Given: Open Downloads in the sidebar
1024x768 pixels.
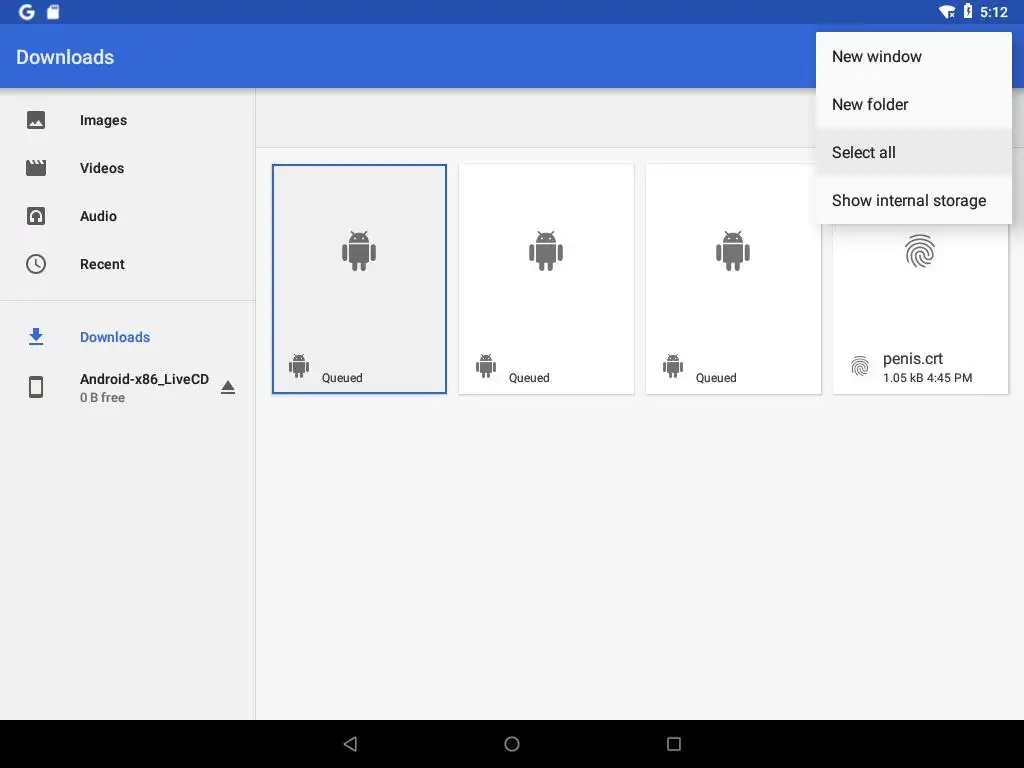Looking at the screenshot, I should [x=127, y=337].
